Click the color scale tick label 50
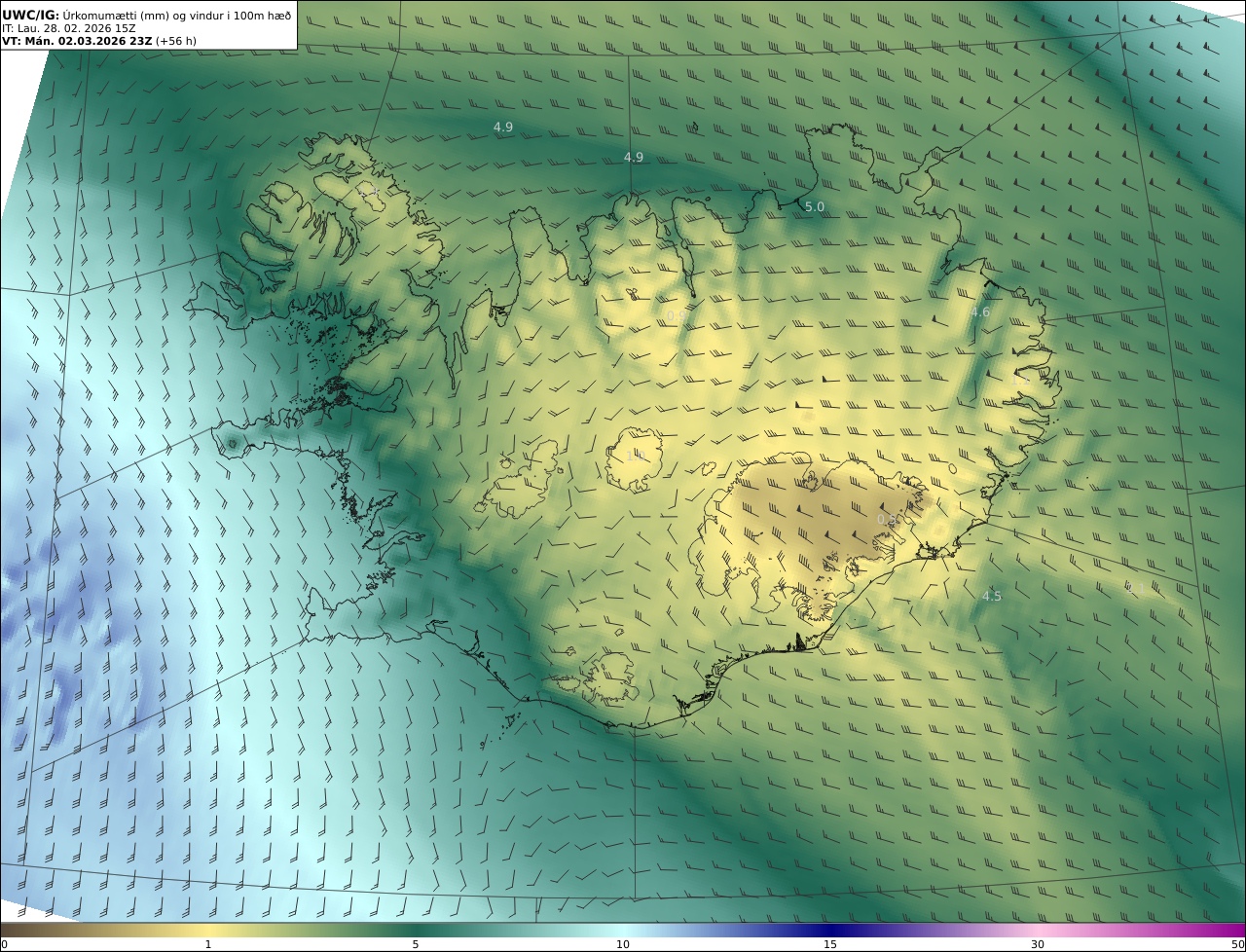This screenshot has width=1246, height=952. [1238, 944]
